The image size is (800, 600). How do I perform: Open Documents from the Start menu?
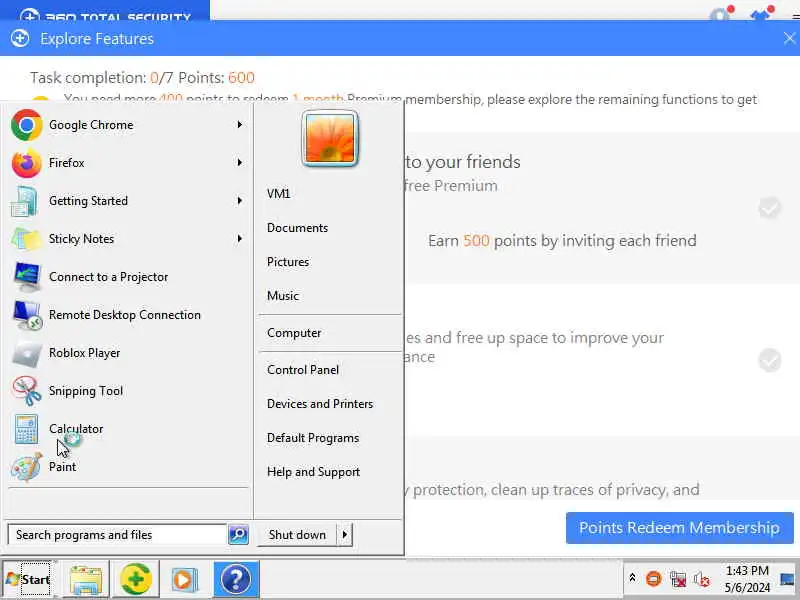[297, 228]
